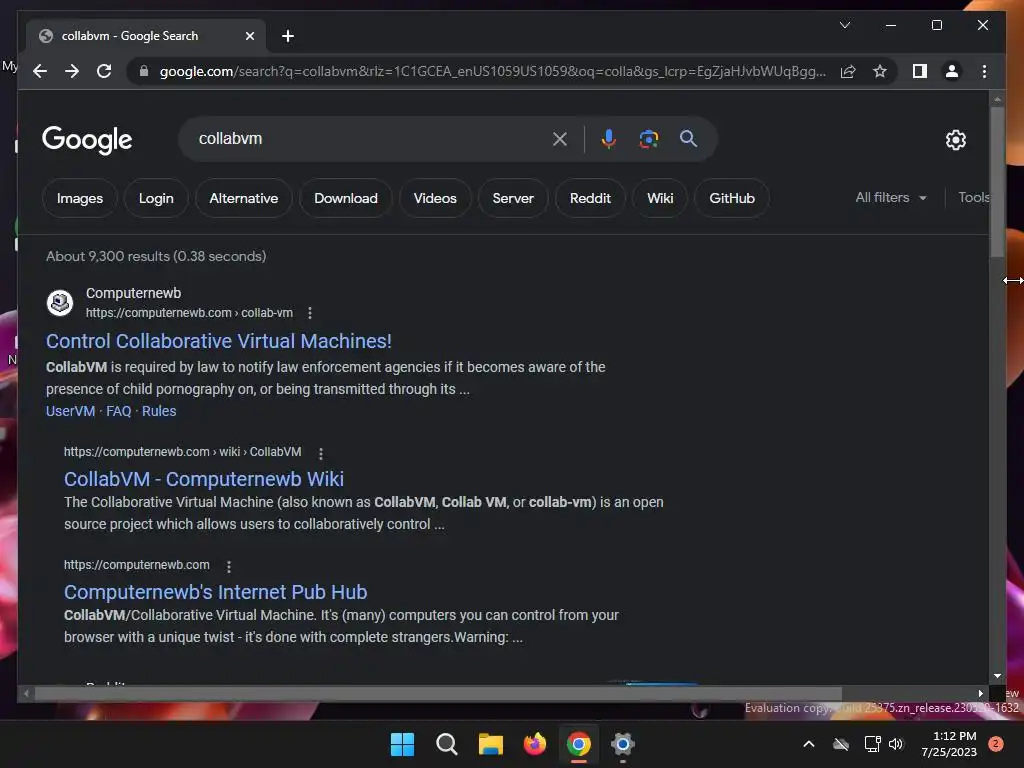
Task: Launch Firefox from the taskbar
Action: 535,744
